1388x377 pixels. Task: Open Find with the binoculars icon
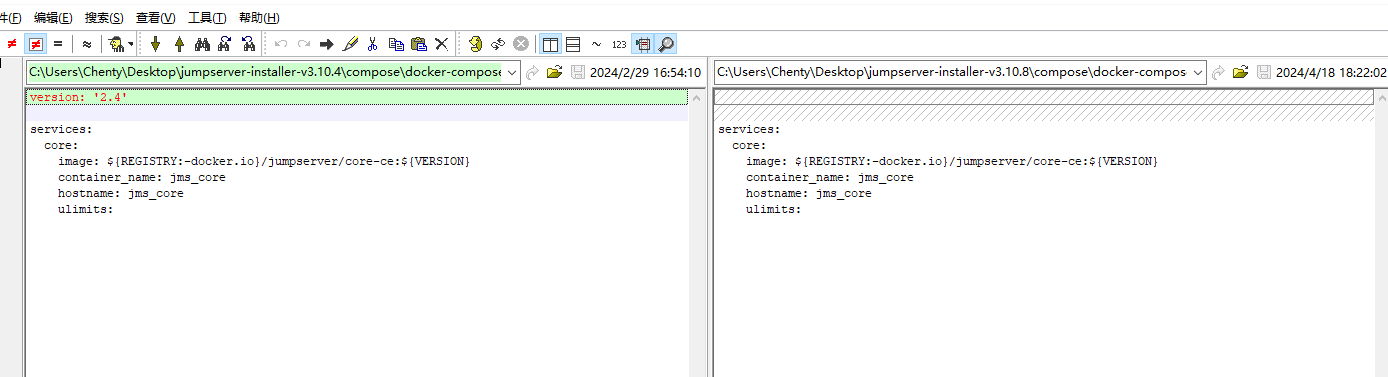[x=202, y=44]
